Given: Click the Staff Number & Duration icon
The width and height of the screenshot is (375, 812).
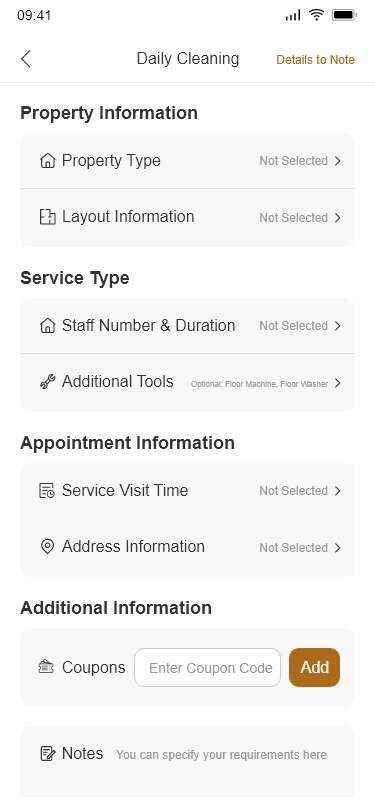Looking at the screenshot, I should (47, 326).
